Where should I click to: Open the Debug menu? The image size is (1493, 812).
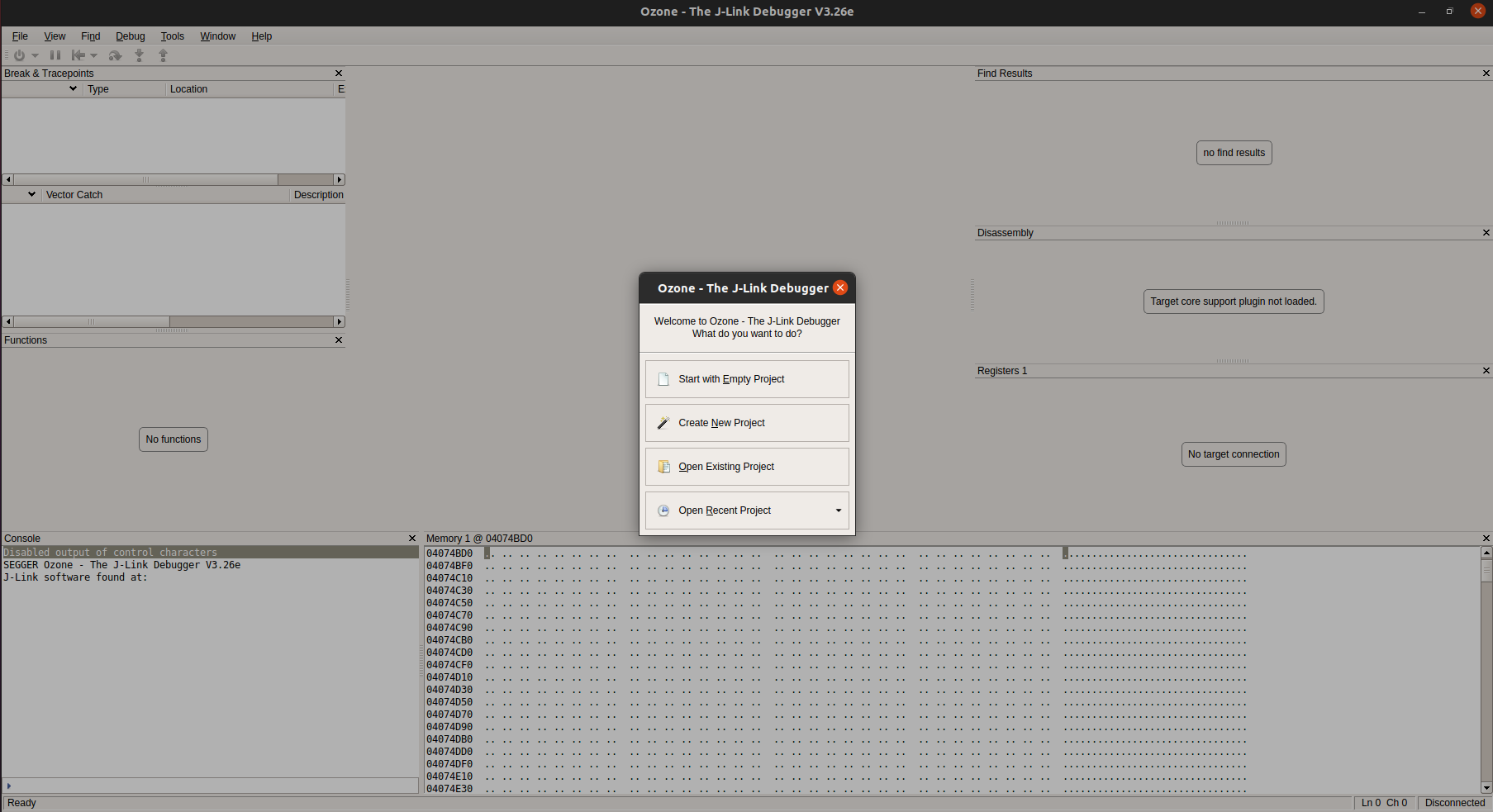click(x=130, y=36)
